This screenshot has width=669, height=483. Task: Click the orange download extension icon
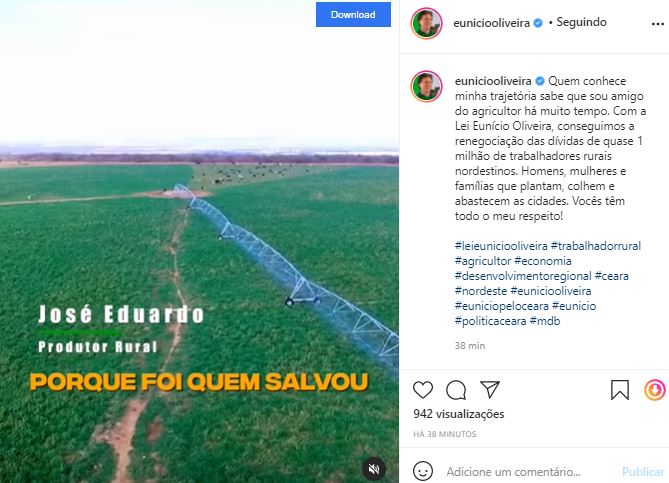coord(654,390)
